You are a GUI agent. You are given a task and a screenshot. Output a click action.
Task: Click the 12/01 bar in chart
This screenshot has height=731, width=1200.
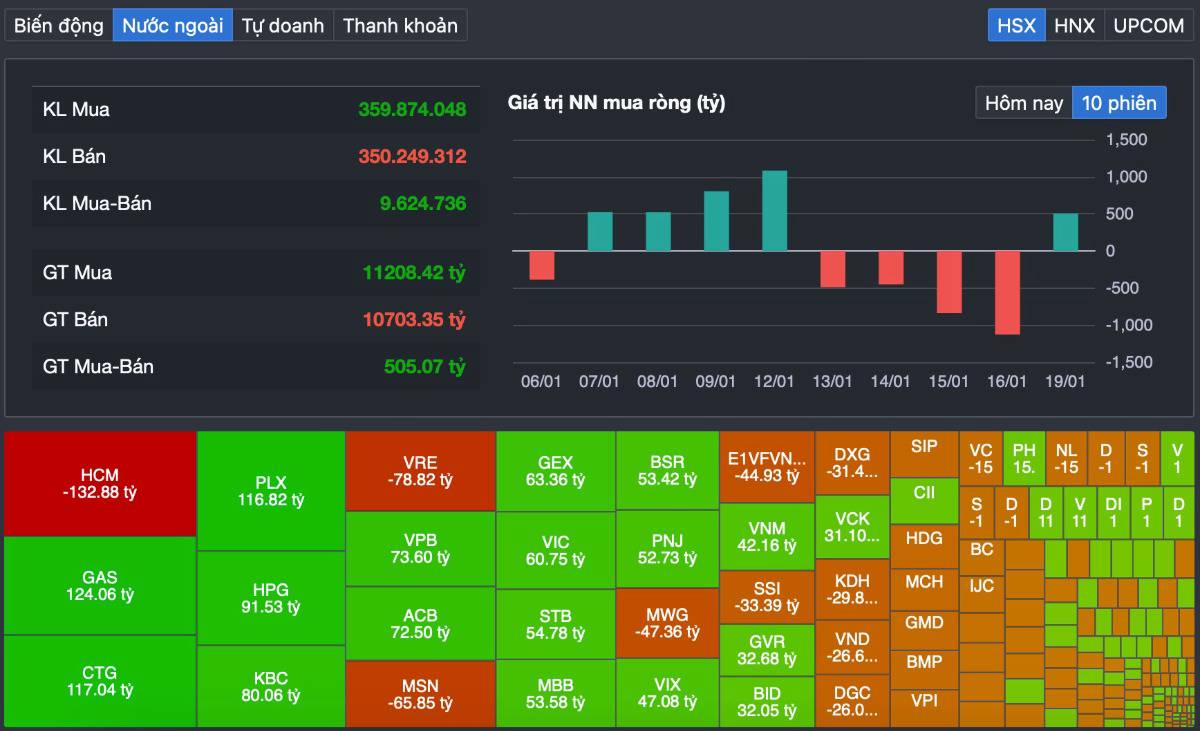(x=775, y=211)
